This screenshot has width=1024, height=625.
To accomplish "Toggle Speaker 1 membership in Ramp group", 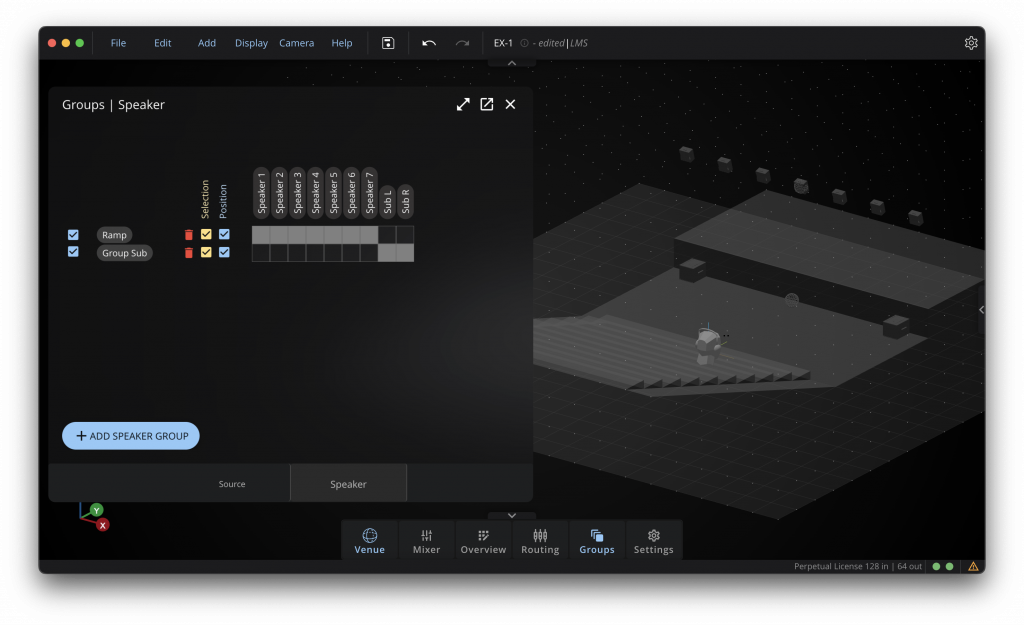I will pyautogui.click(x=261, y=234).
